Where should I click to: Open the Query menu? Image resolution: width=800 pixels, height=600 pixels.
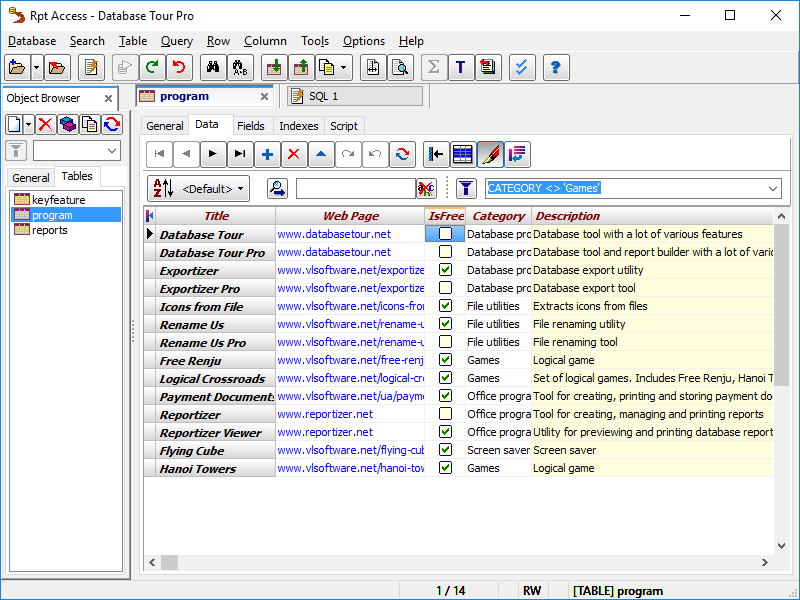[177, 41]
